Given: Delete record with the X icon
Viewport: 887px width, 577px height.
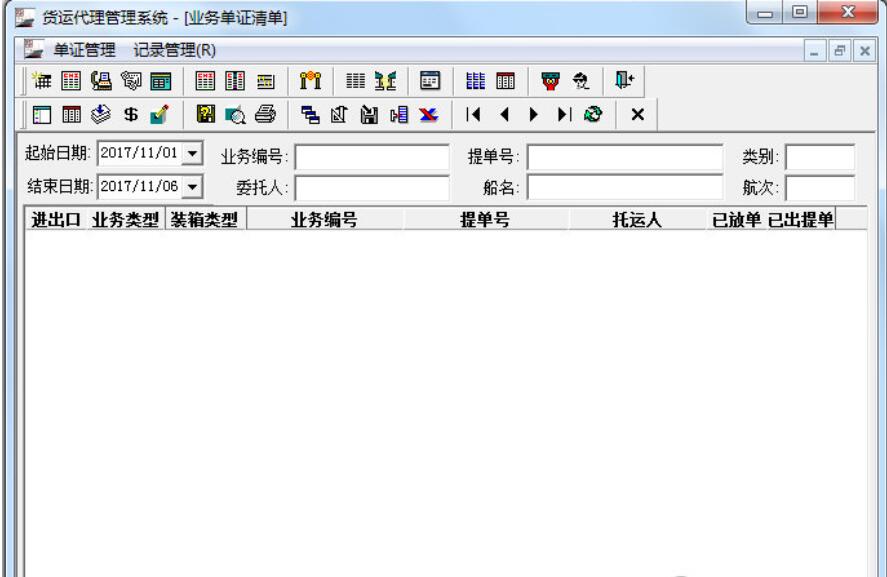Looking at the screenshot, I should pos(638,114).
